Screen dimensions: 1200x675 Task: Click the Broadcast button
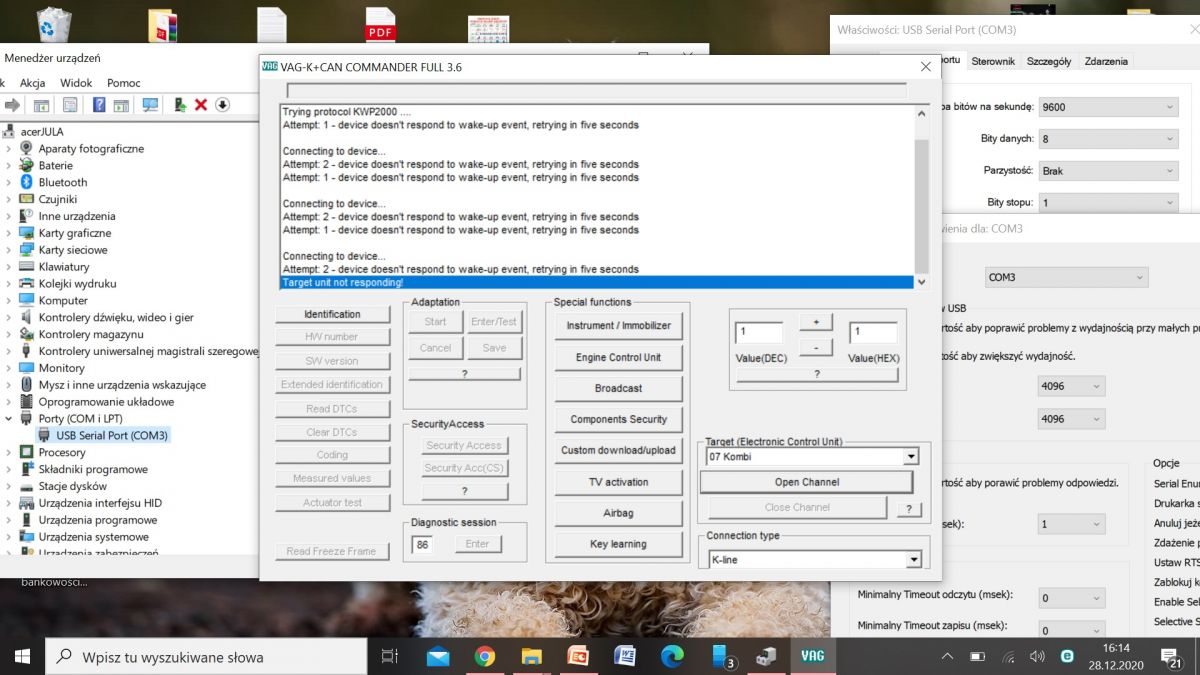pos(618,388)
